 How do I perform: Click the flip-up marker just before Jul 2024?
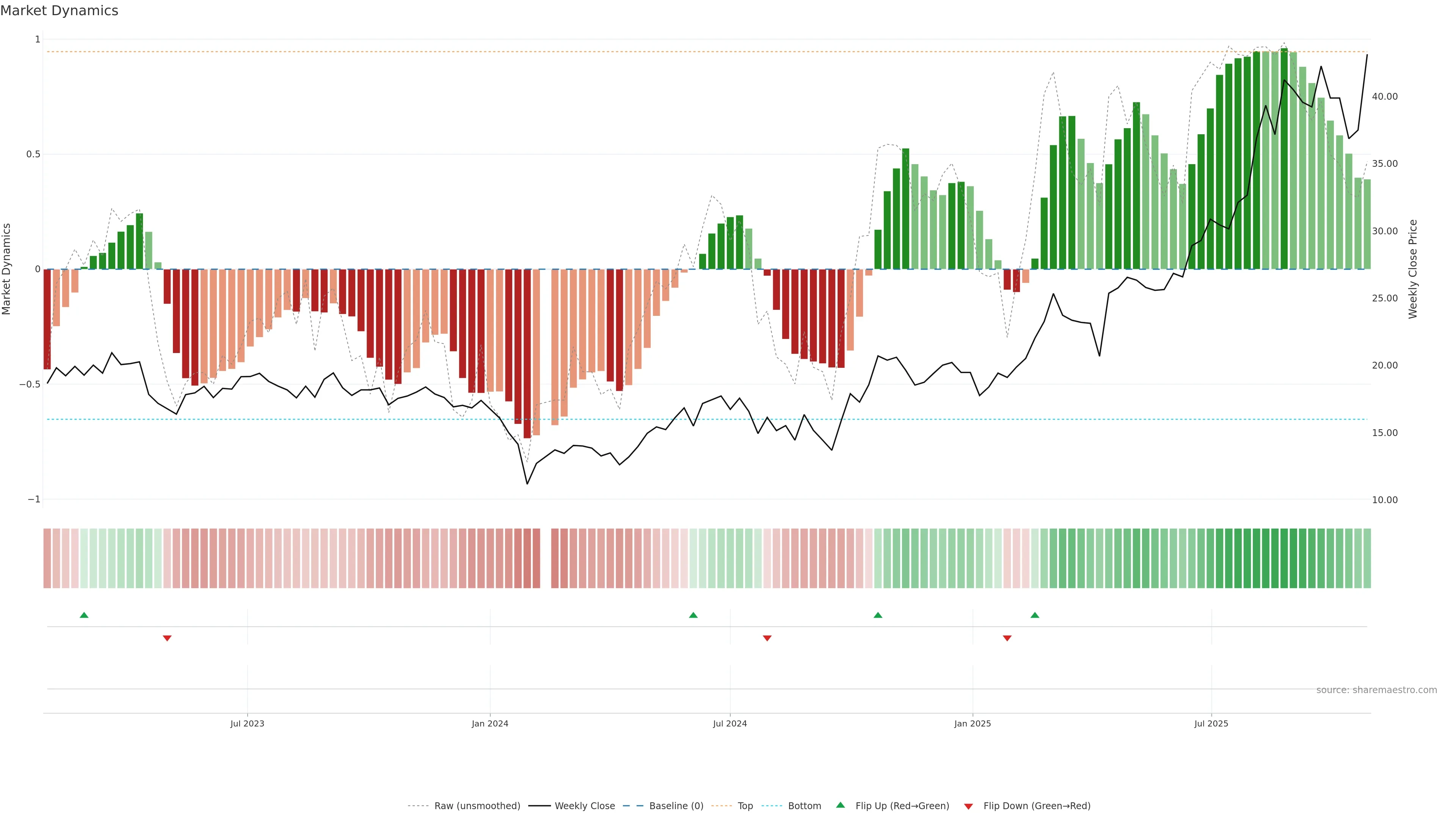pos(693,615)
